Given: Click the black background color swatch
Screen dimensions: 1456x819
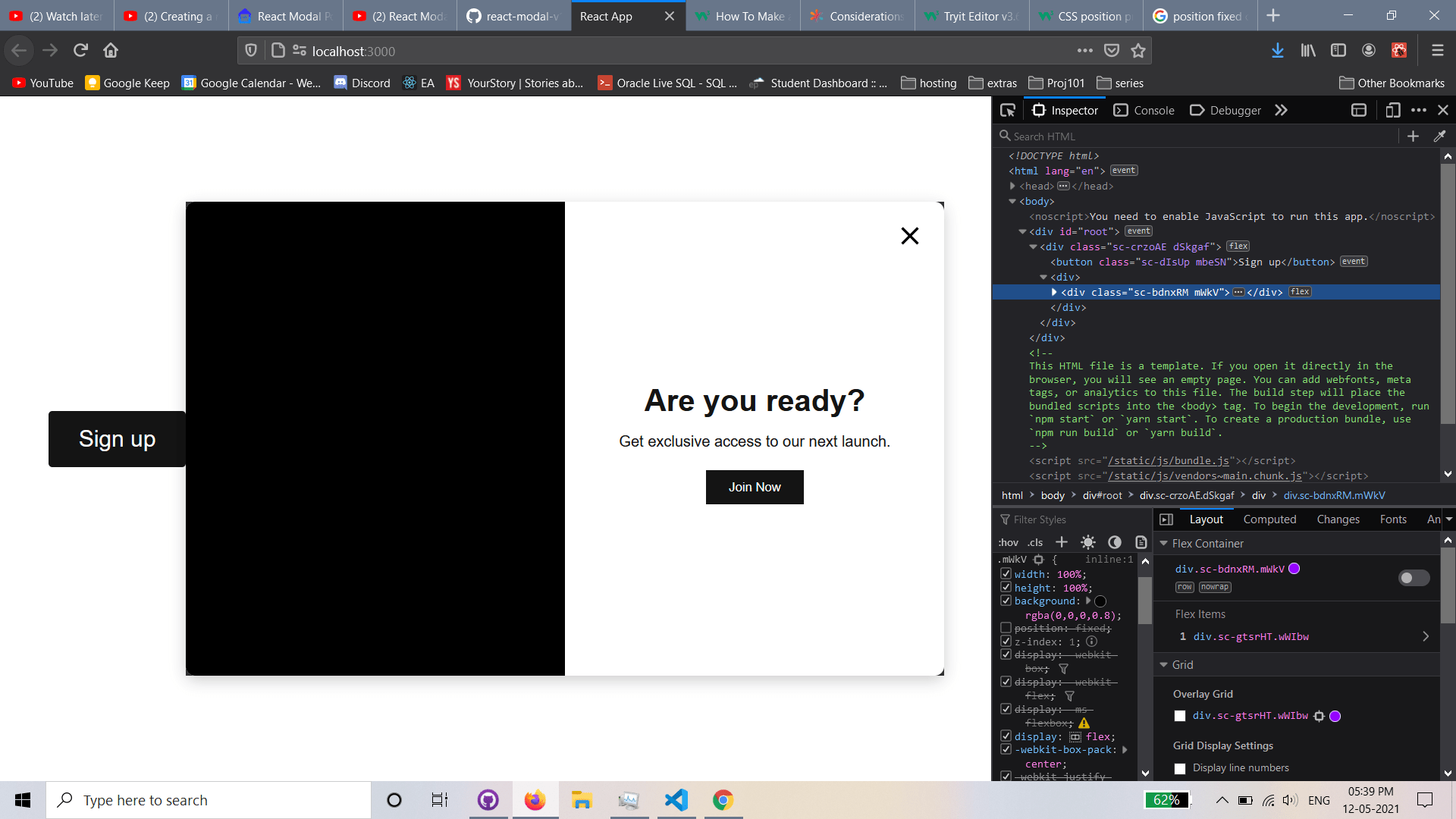Looking at the screenshot, I should 1100,601.
